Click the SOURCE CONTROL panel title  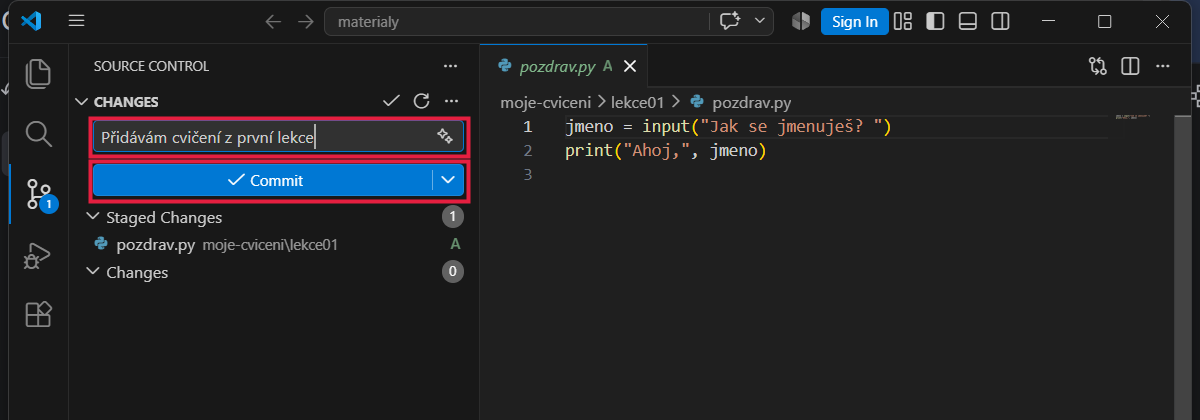(x=151, y=66)
